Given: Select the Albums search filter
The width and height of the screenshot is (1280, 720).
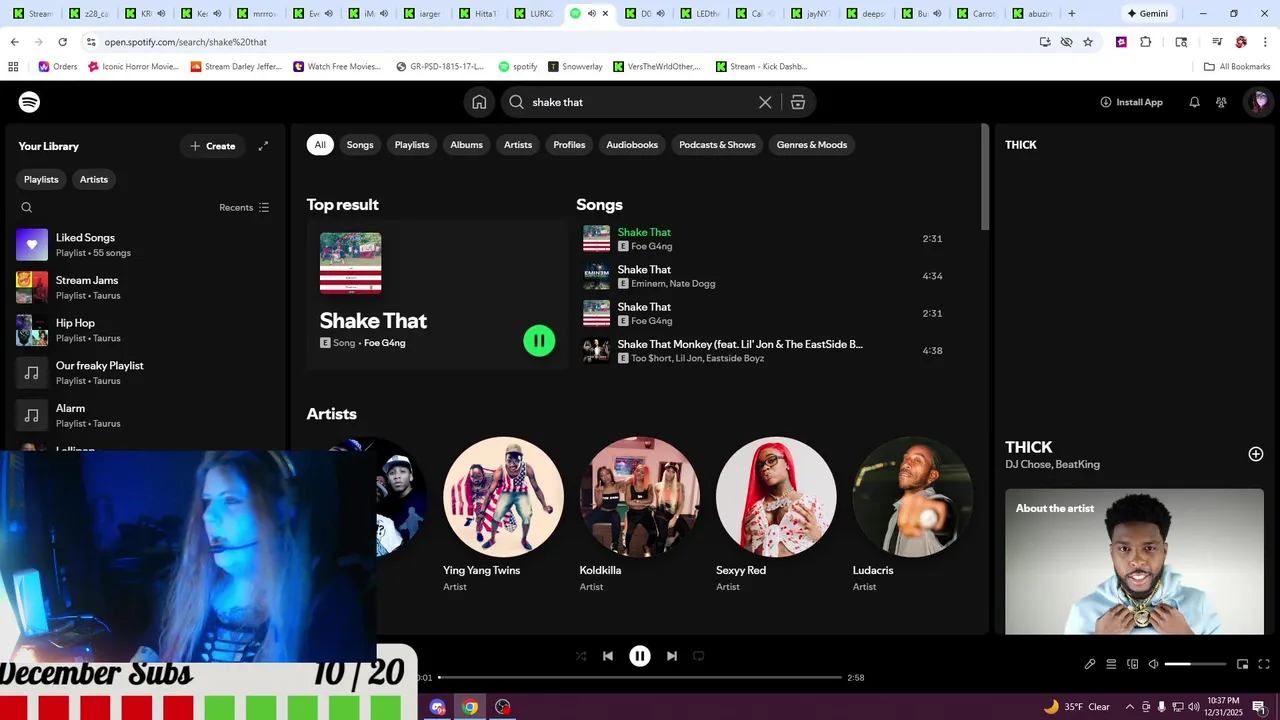Looking at the screenshot, I should pos(466,145).
